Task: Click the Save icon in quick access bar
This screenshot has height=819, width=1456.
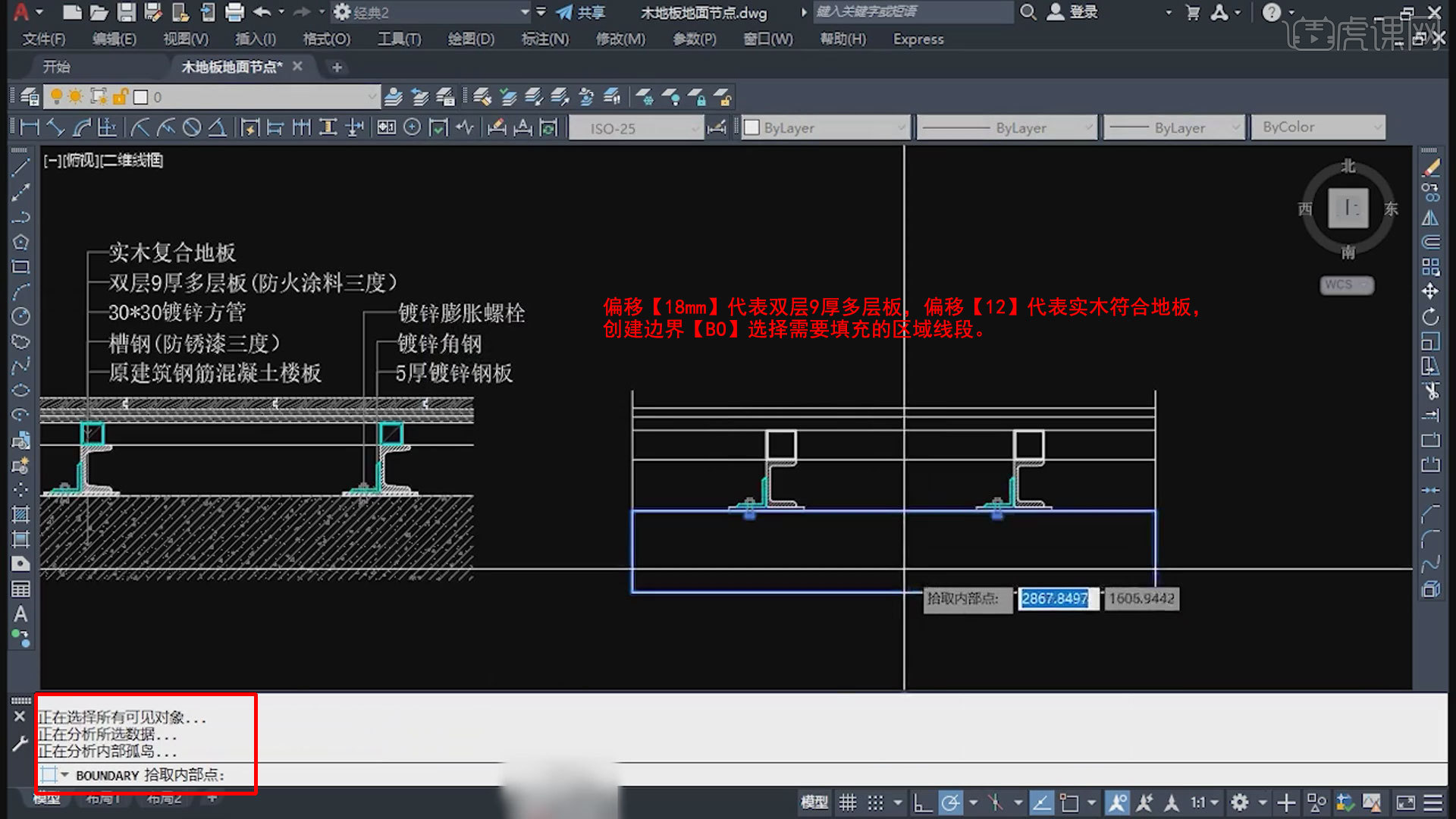Action: [126, 12]
